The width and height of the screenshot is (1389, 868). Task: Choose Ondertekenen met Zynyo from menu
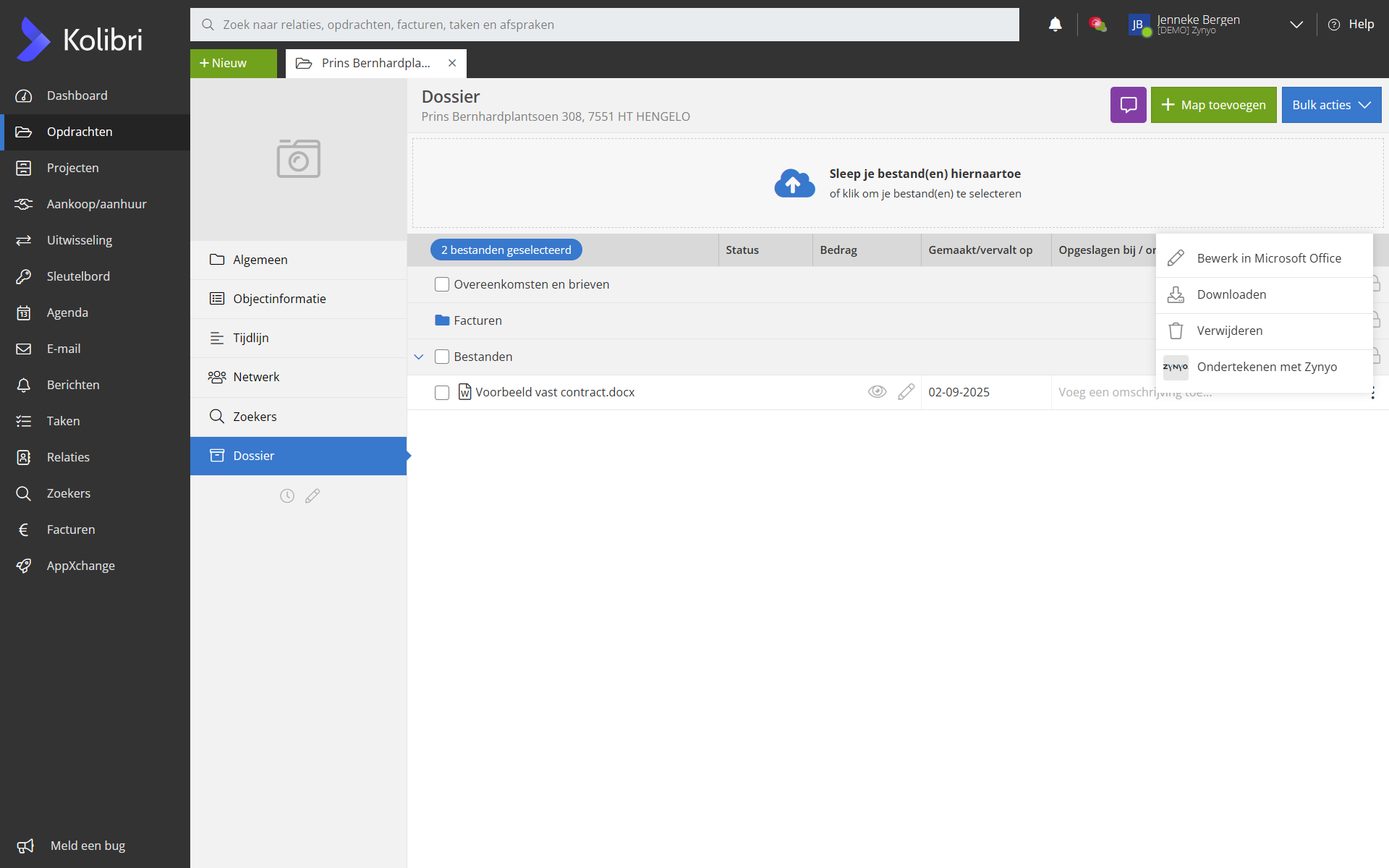point(1266,367)
